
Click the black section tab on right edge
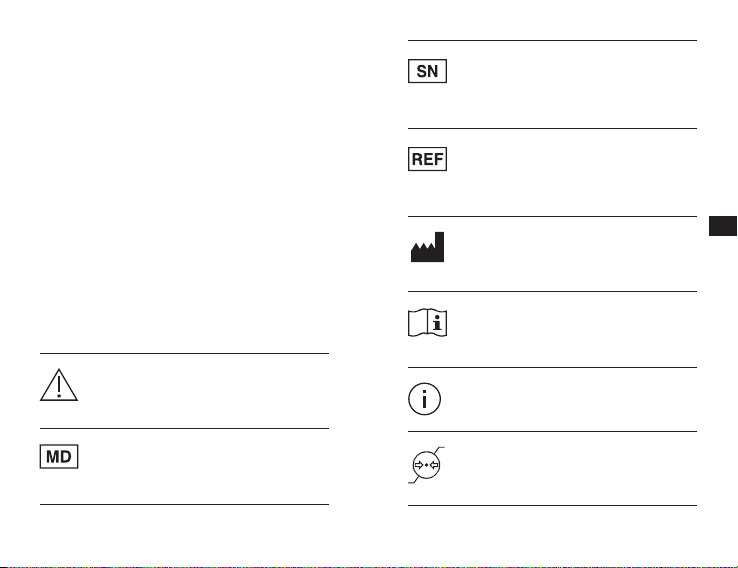point(723,226)
